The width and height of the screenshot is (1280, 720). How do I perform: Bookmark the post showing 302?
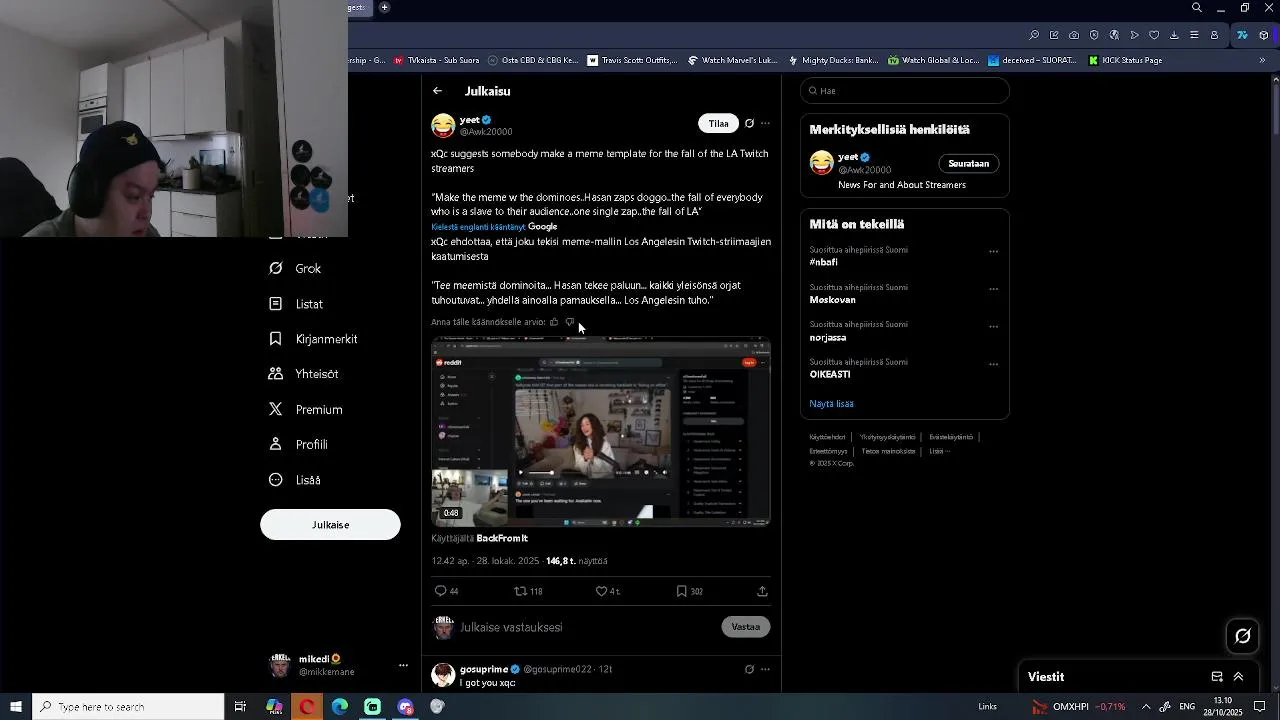[689, 591]
